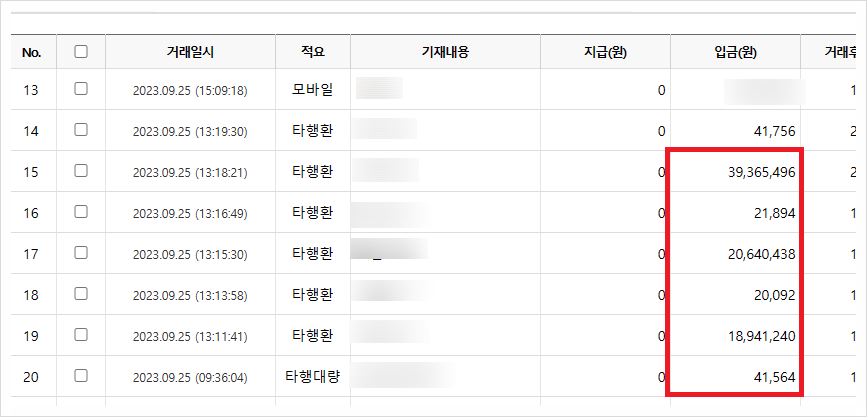Check the checkbox for row 19
Image resolution: width=867 pixels, height=417 pixels.
(81, 335)
